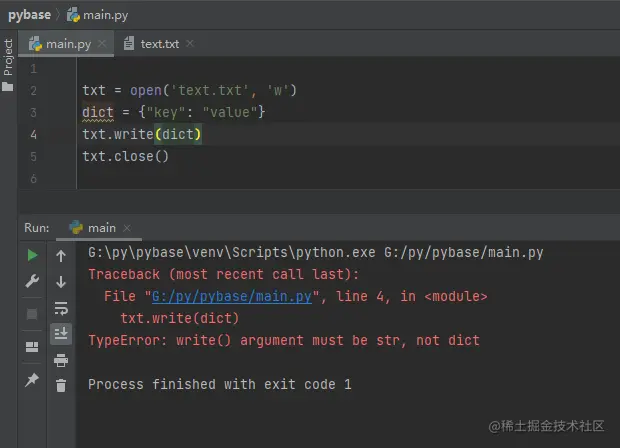Image resolution: width=620 pixels, height=448 pixels.
Task: Clear console with trash icon
Action: coord(61,385)
